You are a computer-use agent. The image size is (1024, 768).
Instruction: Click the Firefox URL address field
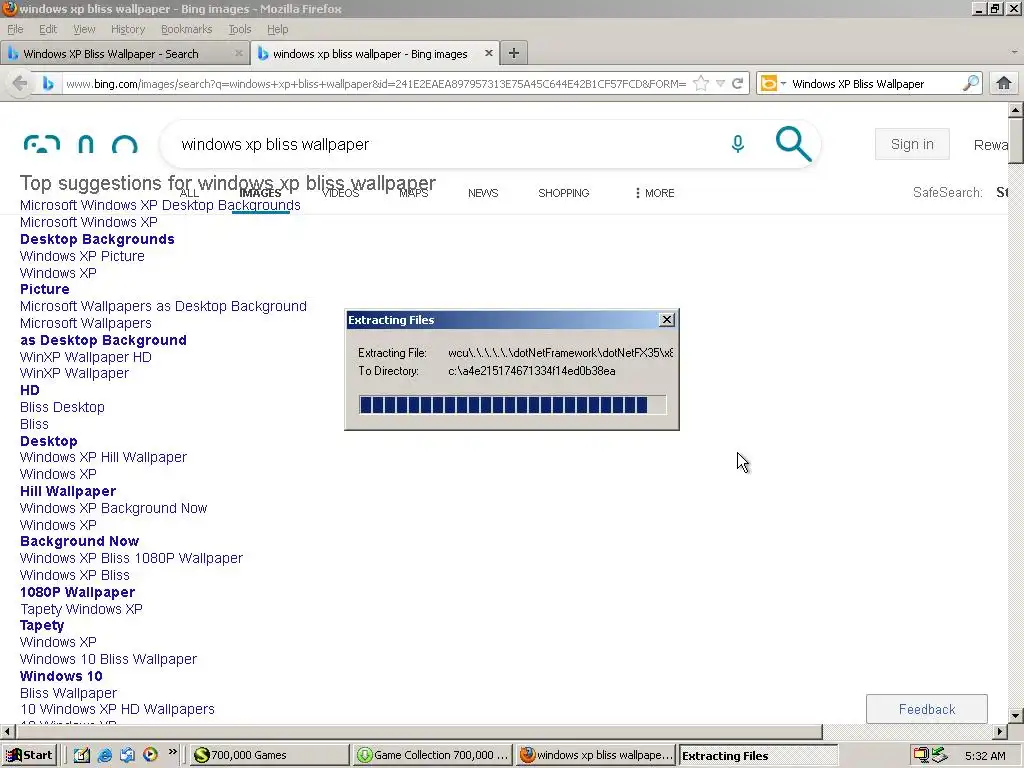(376, 84)
